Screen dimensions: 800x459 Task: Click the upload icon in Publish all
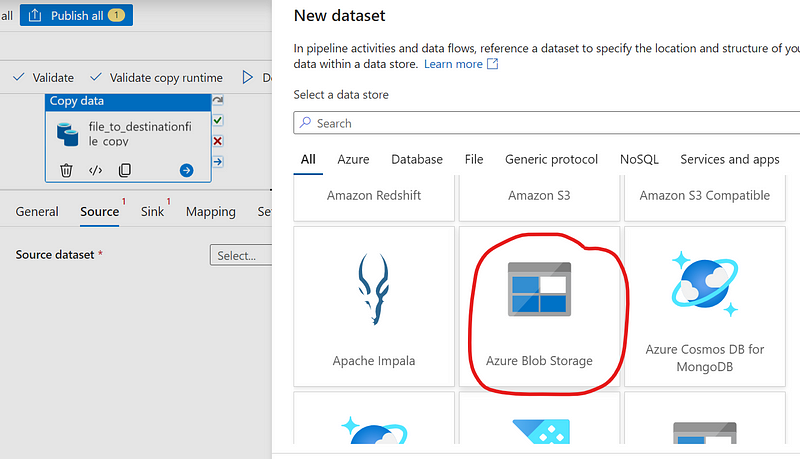coord(35,15)
